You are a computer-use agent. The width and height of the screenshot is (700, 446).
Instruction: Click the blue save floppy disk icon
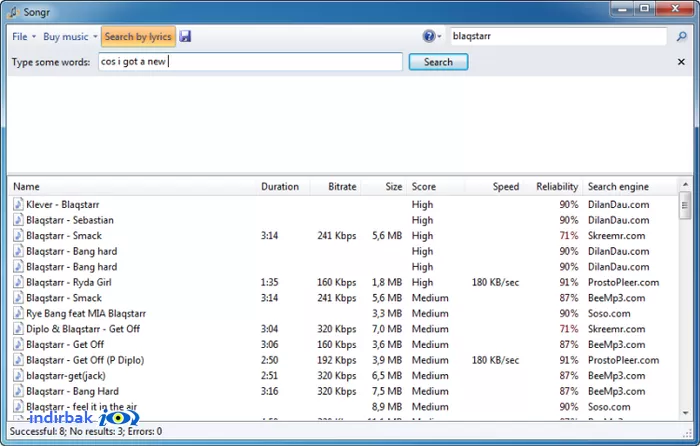(x=185, y=37)
